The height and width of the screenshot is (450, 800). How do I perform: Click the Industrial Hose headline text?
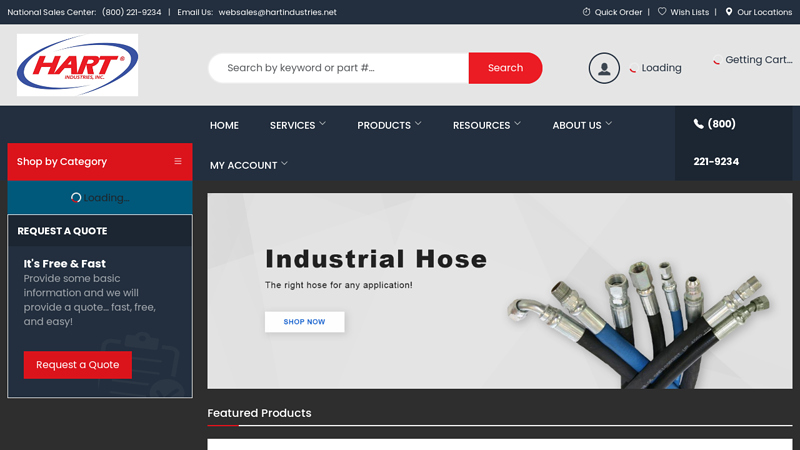pos(376,259)
